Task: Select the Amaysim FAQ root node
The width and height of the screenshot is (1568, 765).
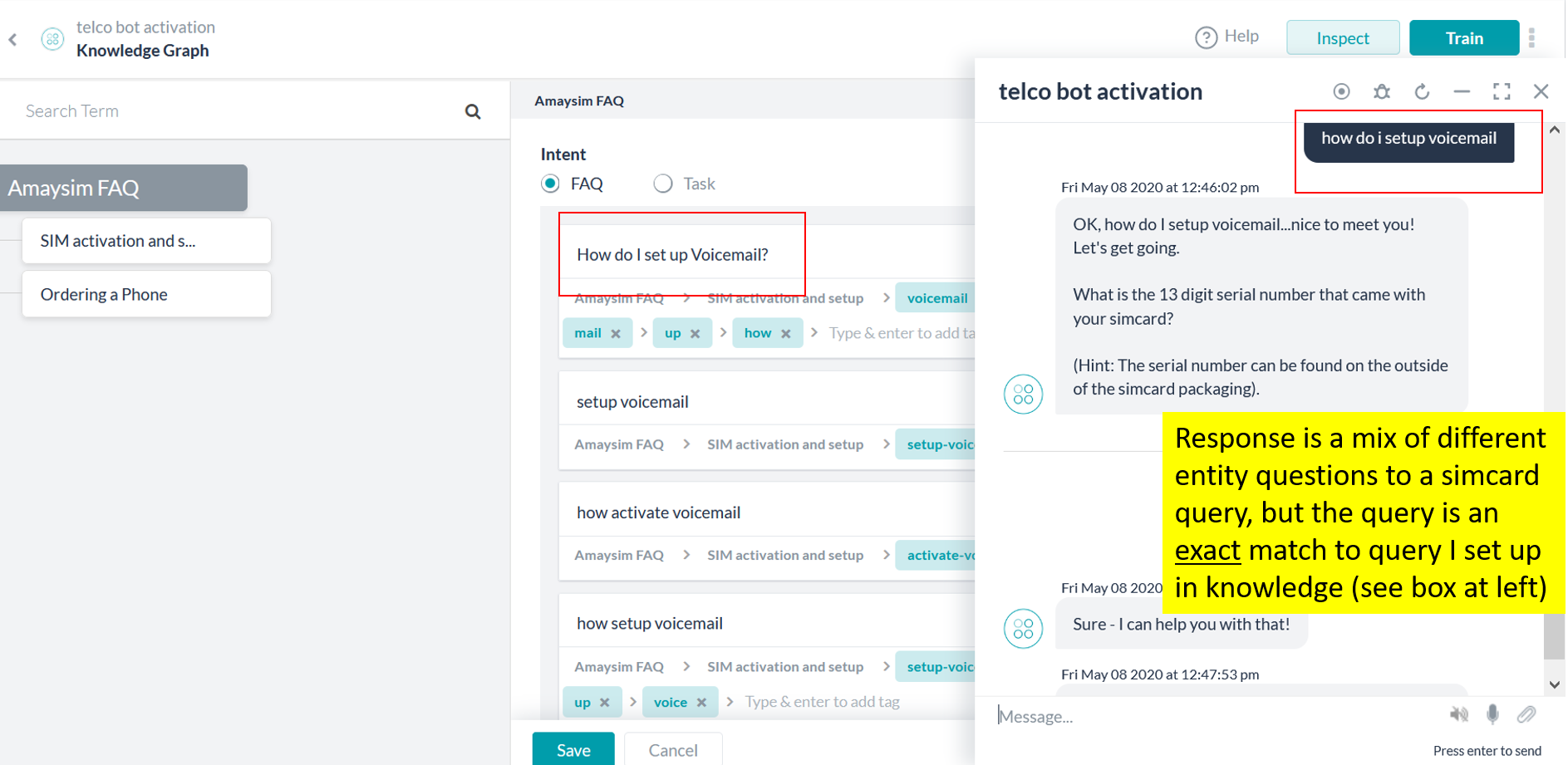Action: pyautogui.click(x=123, y=188)
